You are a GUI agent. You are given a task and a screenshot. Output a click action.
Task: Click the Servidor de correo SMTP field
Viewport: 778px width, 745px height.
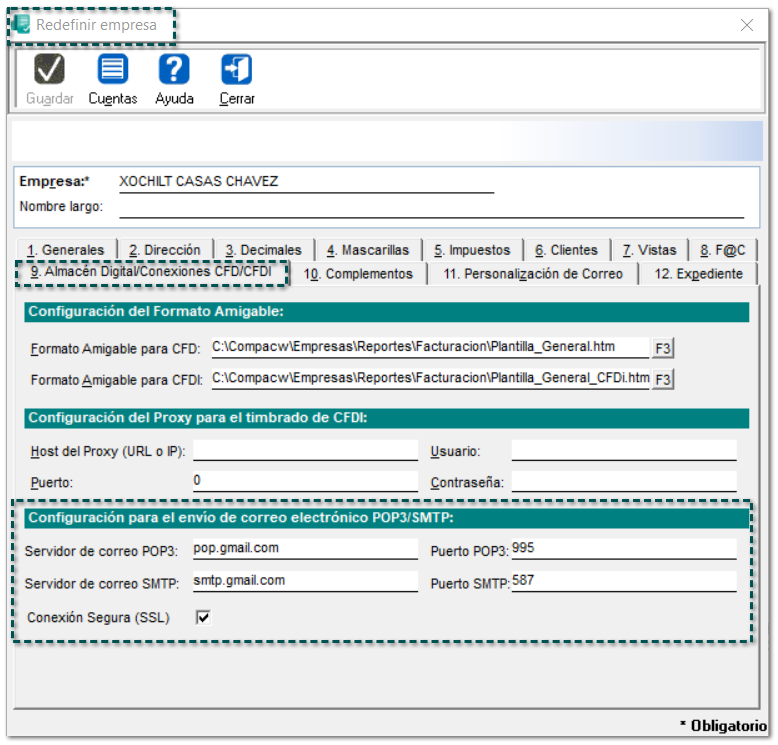point(305,581)
